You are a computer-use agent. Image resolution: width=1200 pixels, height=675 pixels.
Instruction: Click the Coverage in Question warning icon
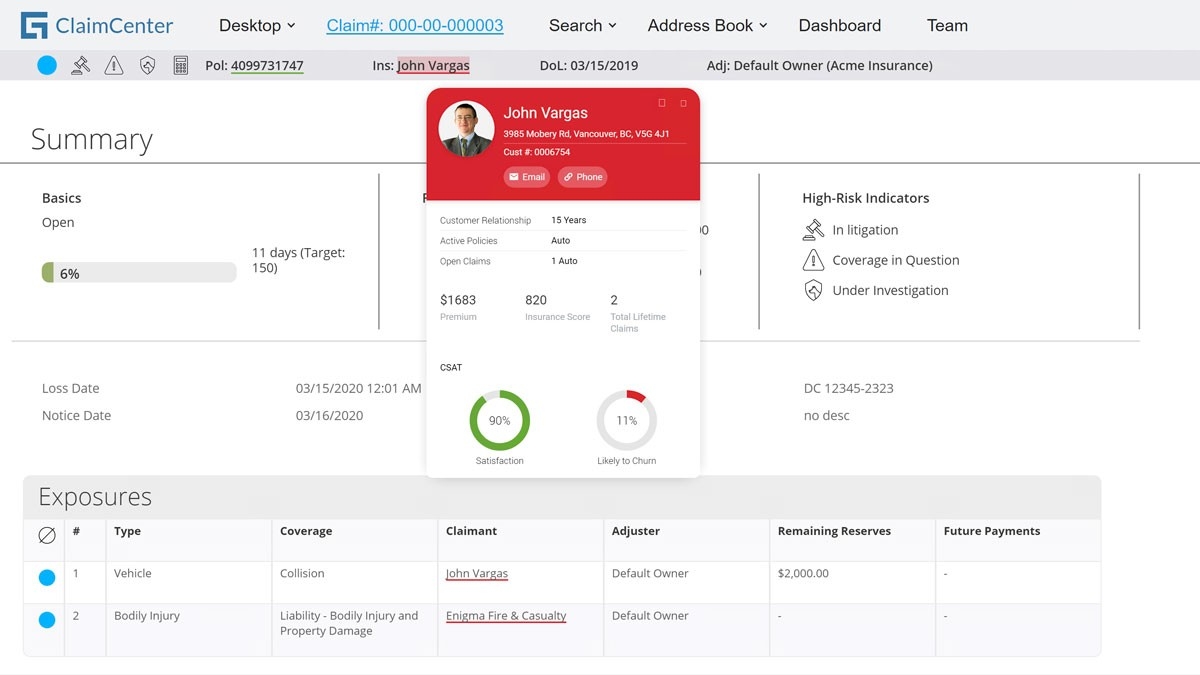tap(816, 260)
